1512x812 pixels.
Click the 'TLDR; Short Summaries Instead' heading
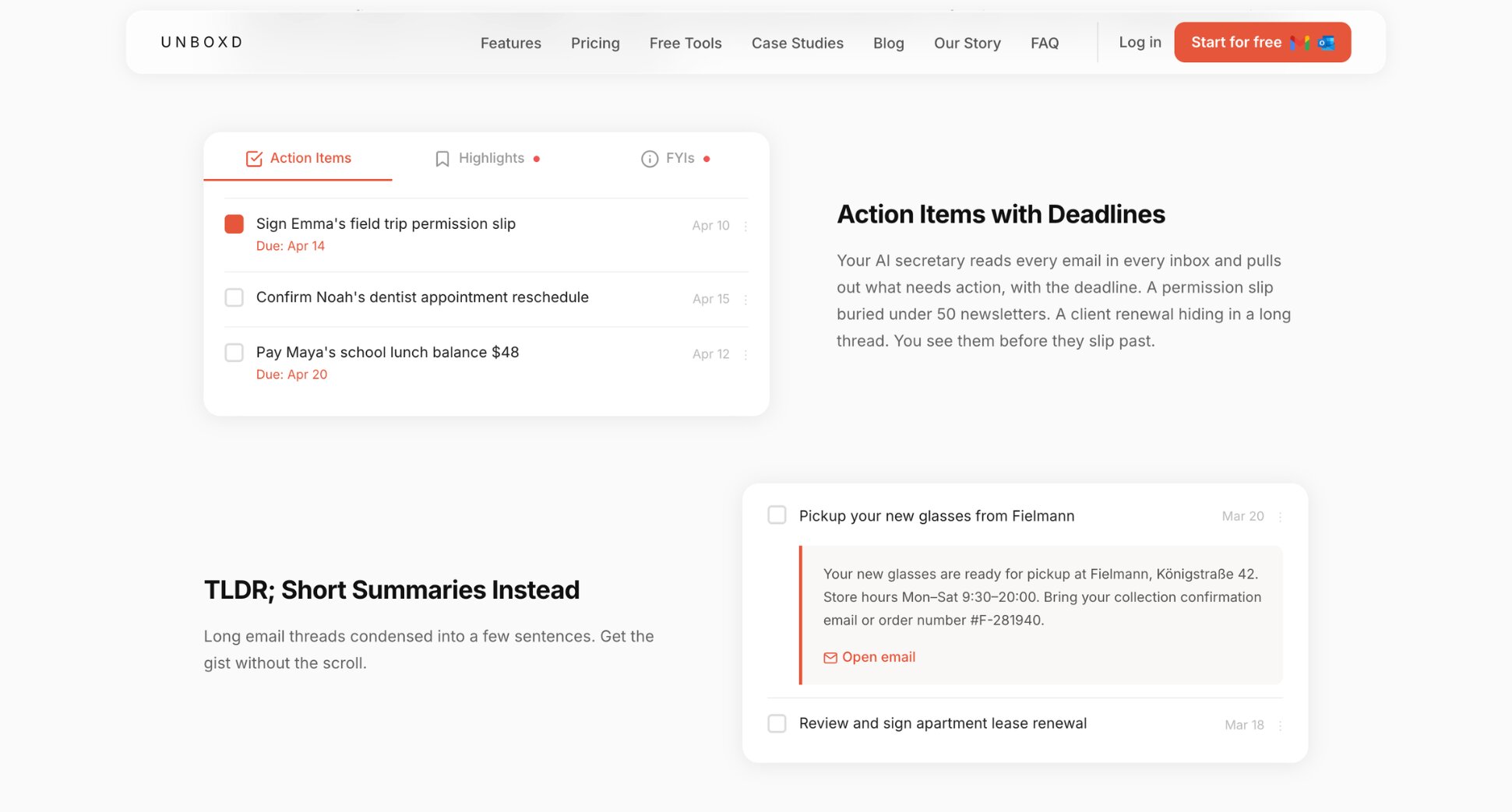pyautogui.click(x=392, y=590)
